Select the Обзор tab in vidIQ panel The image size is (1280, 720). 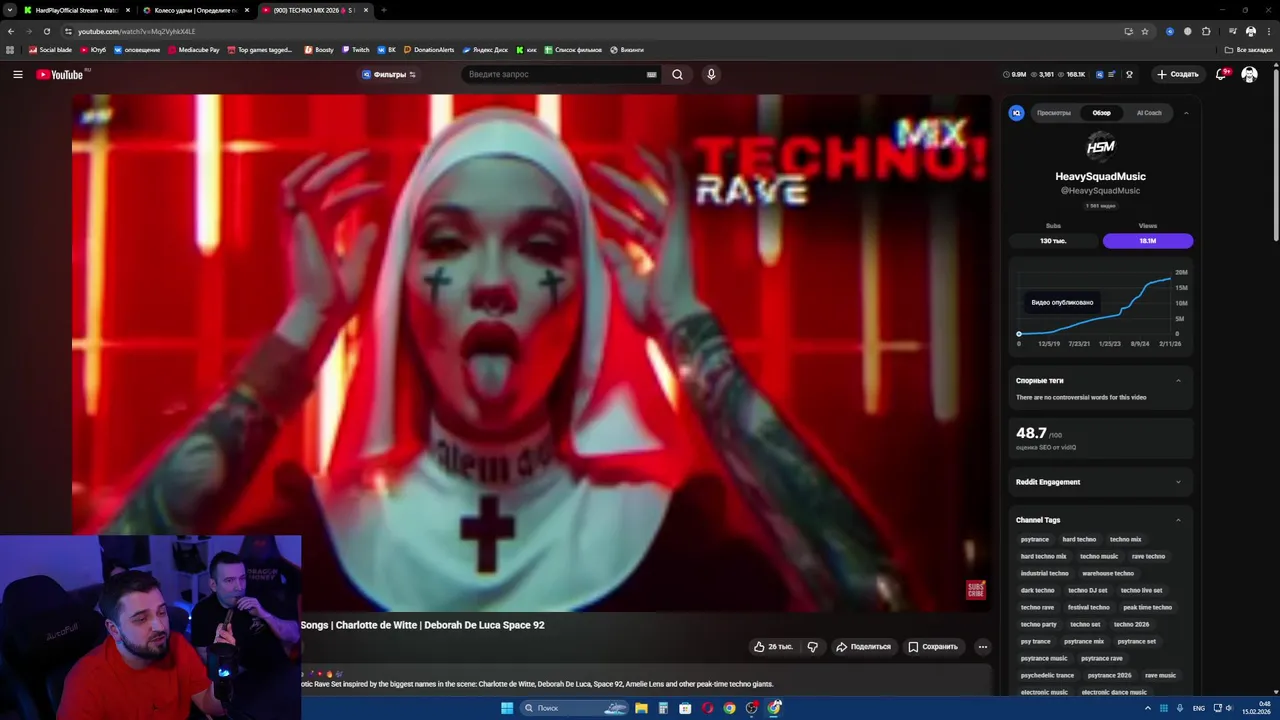(1101, 113)
